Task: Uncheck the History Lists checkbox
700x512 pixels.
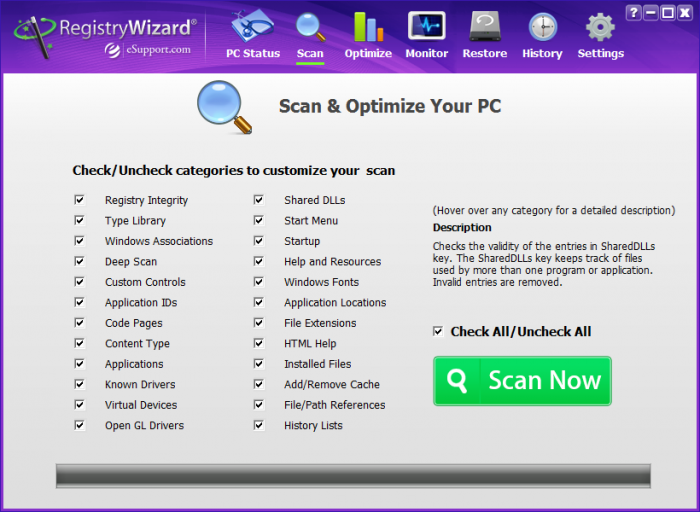Action: (259, 425)
